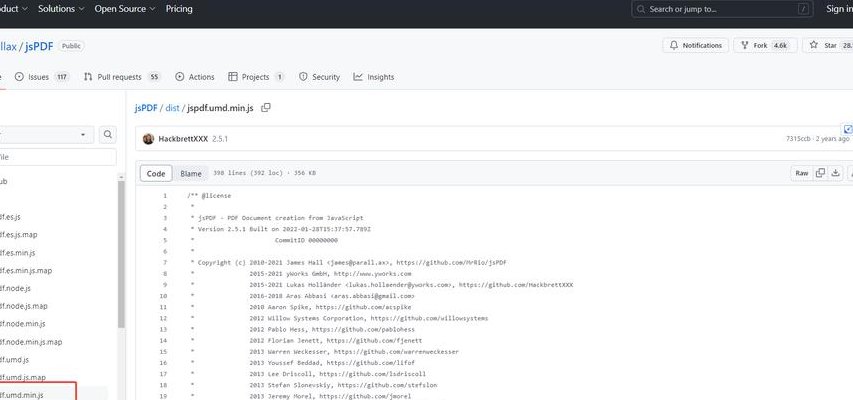Open HackbrettXXX author profile
This screenshot has height=400, width=853.
[x=183, y=139]
